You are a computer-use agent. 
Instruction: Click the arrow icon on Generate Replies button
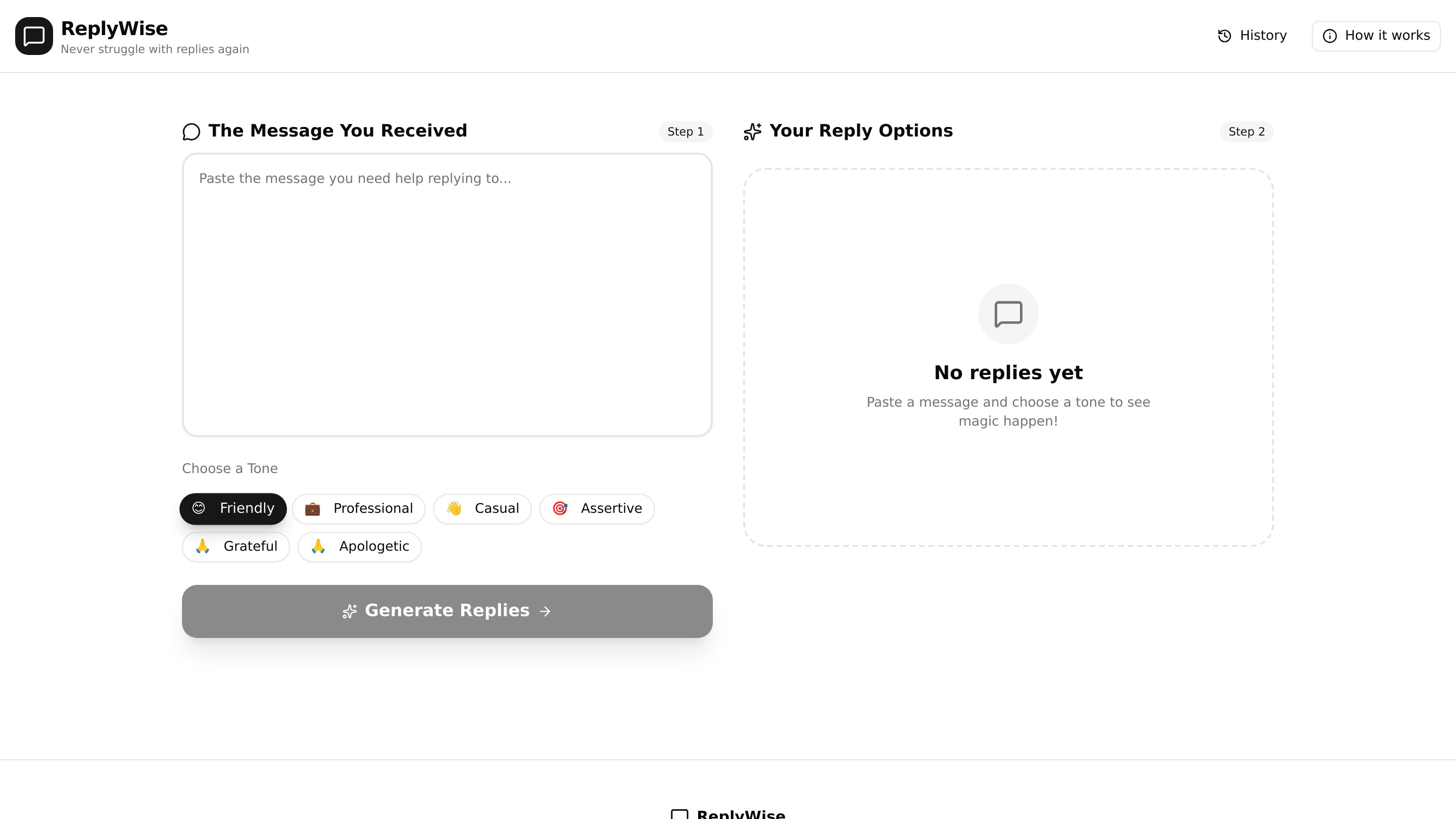(545, 611)
